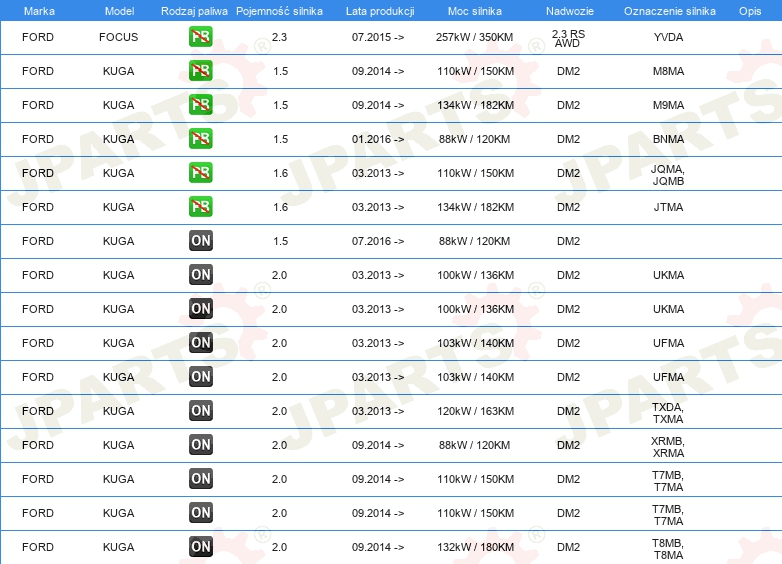Click the petrol icon in the JTMA row
Screen dimensions: 782x564
point(200,206)
